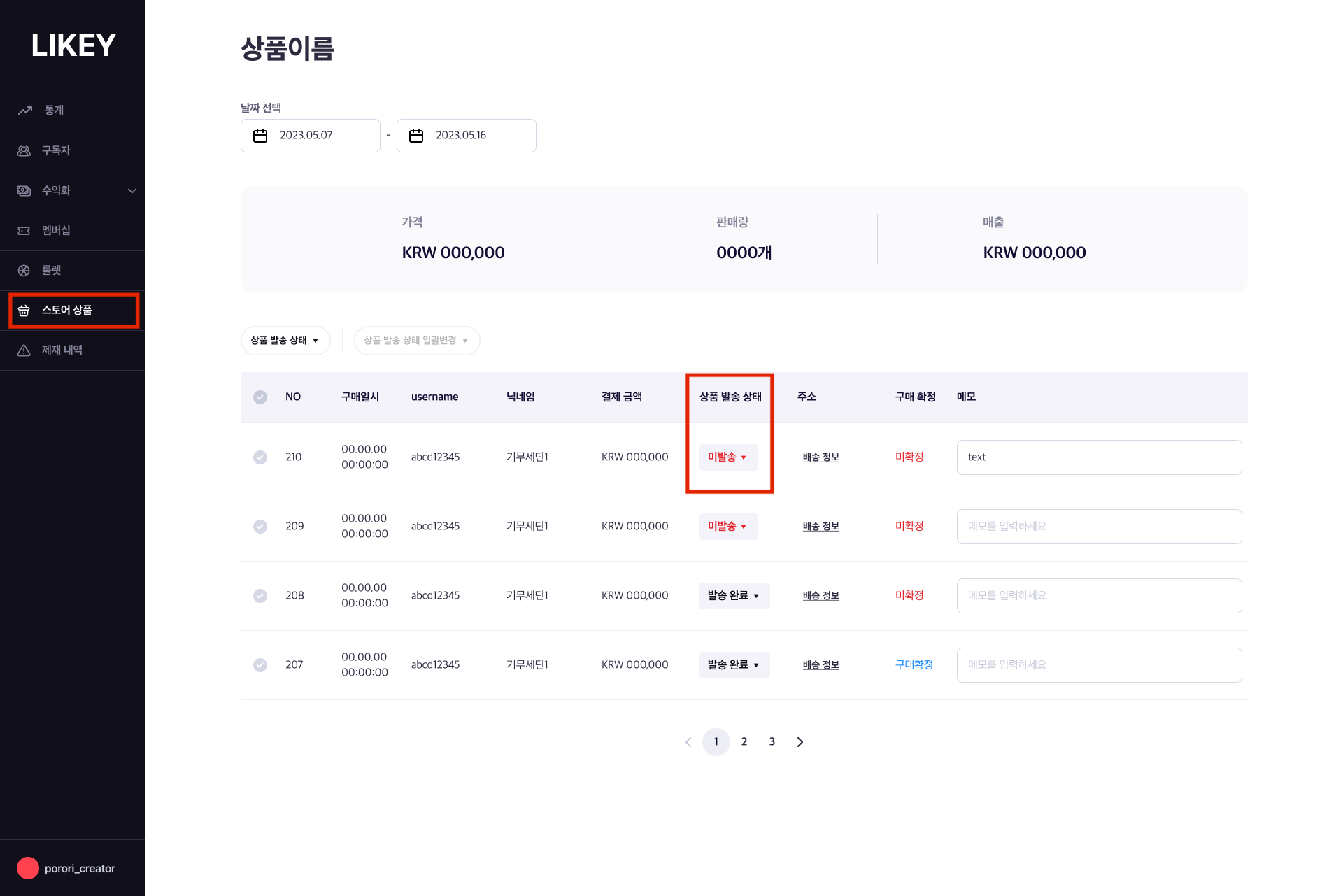Click the roulette wheel icon

click(24, 271)
